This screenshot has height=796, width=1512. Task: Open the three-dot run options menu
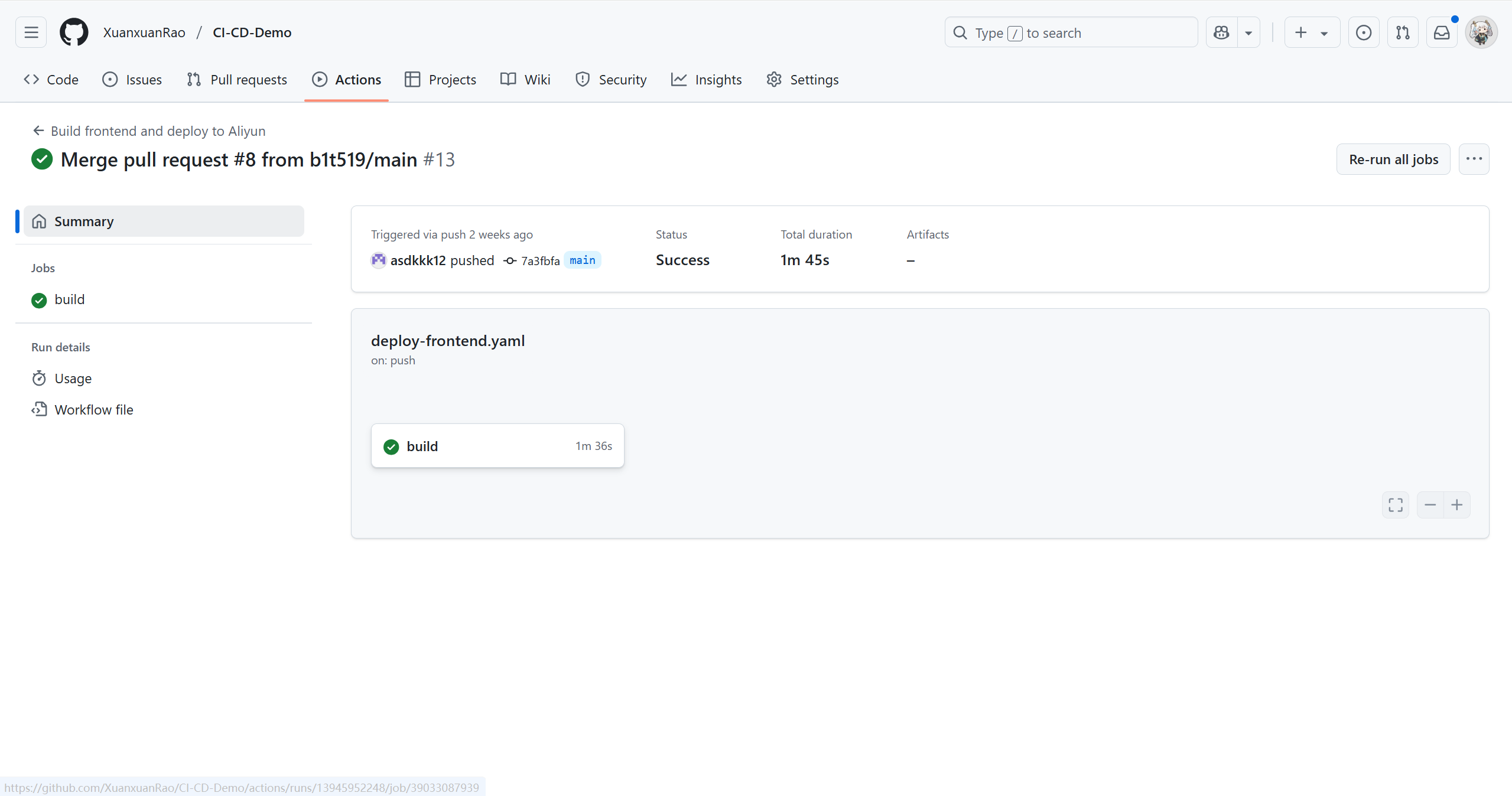pos(1474,159)
